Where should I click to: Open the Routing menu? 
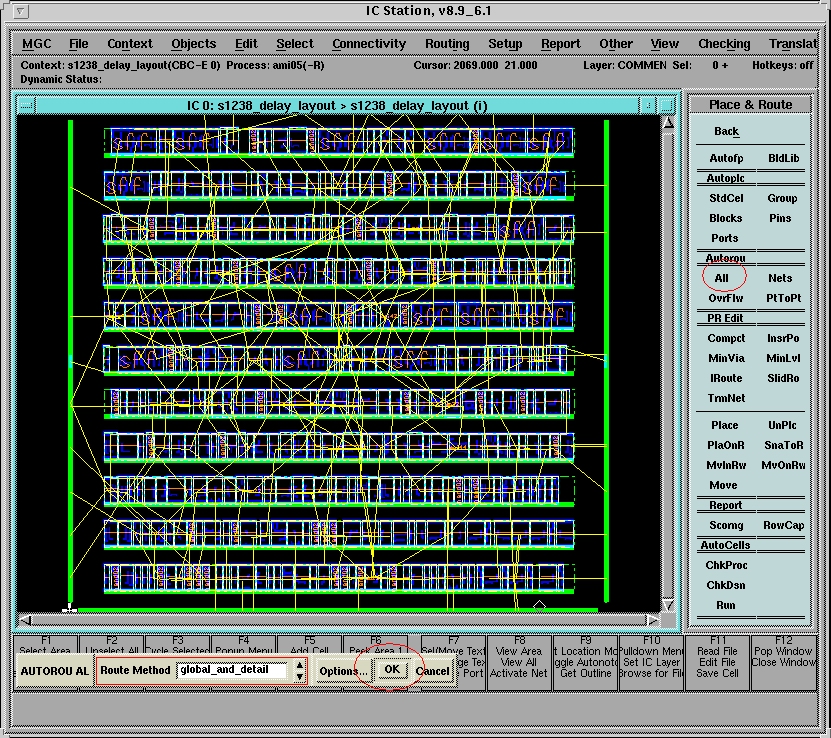click(446, 44)
